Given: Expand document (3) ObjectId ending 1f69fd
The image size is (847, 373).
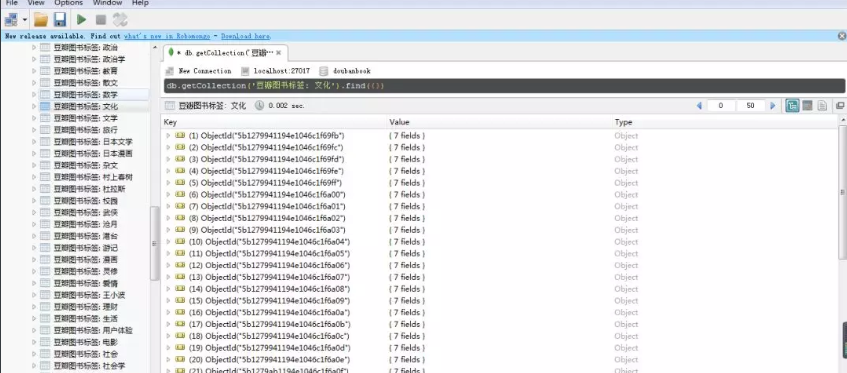Looking at the screenshot, I should pyautogui.click(x=169, y=159).
